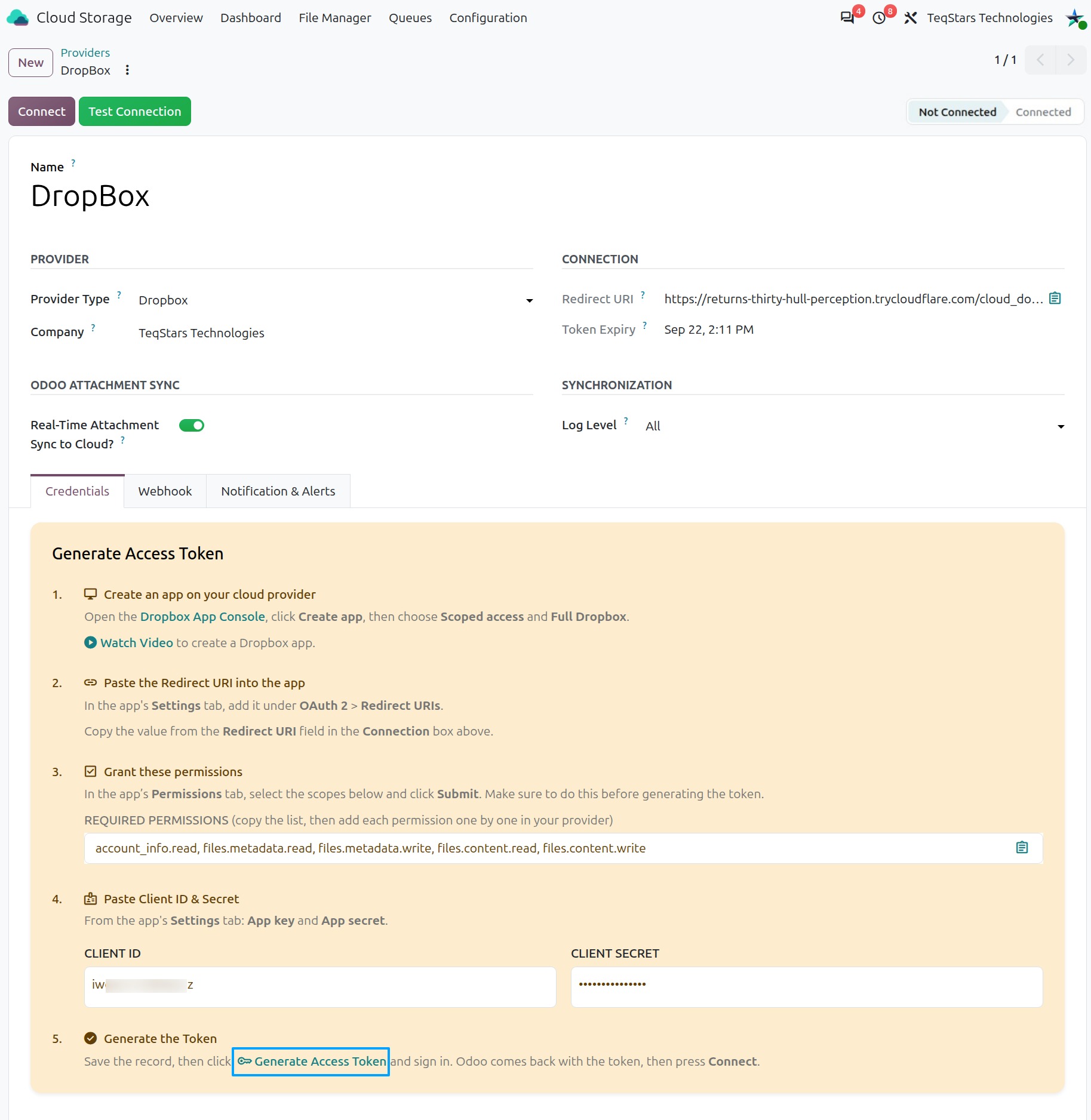This screenshot has height=1120, width=1091.
Task: Go to the previous record arrow
Action: 1040,60
